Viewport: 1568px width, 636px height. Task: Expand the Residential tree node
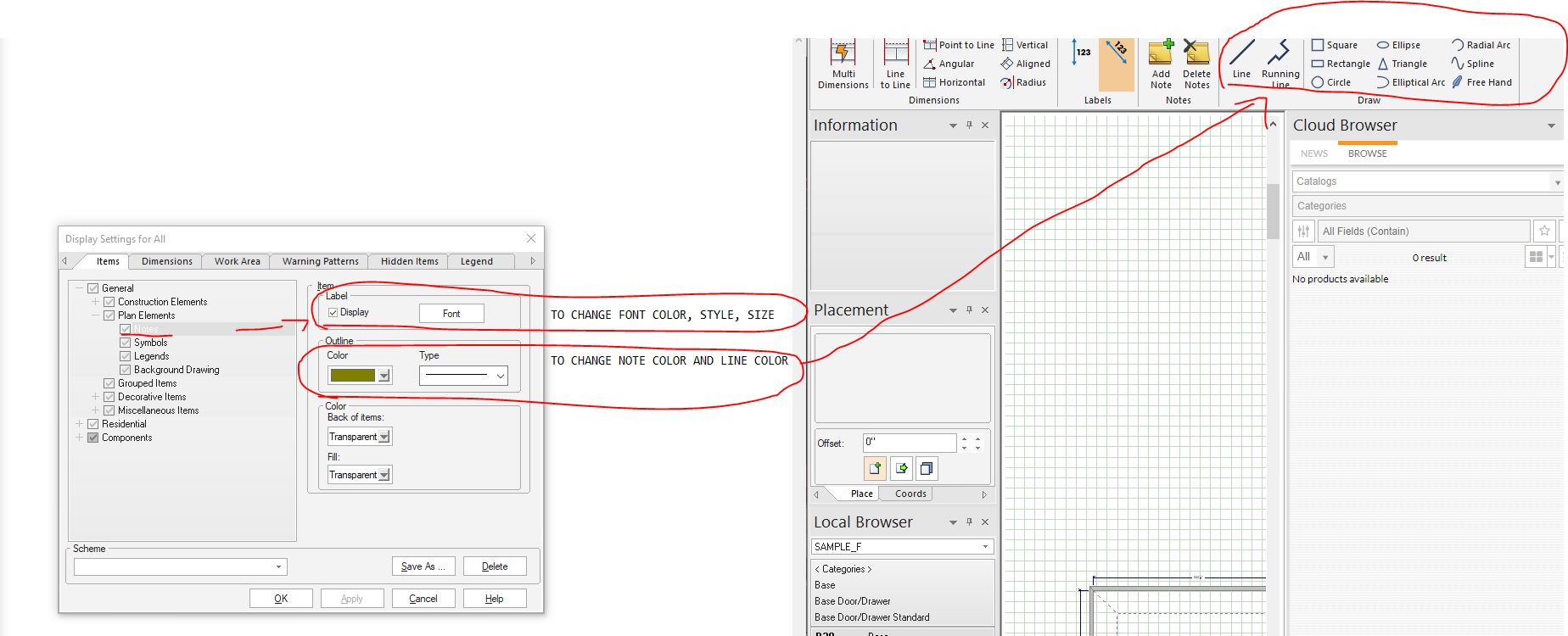pyautogui.click(x=80, y=424)
